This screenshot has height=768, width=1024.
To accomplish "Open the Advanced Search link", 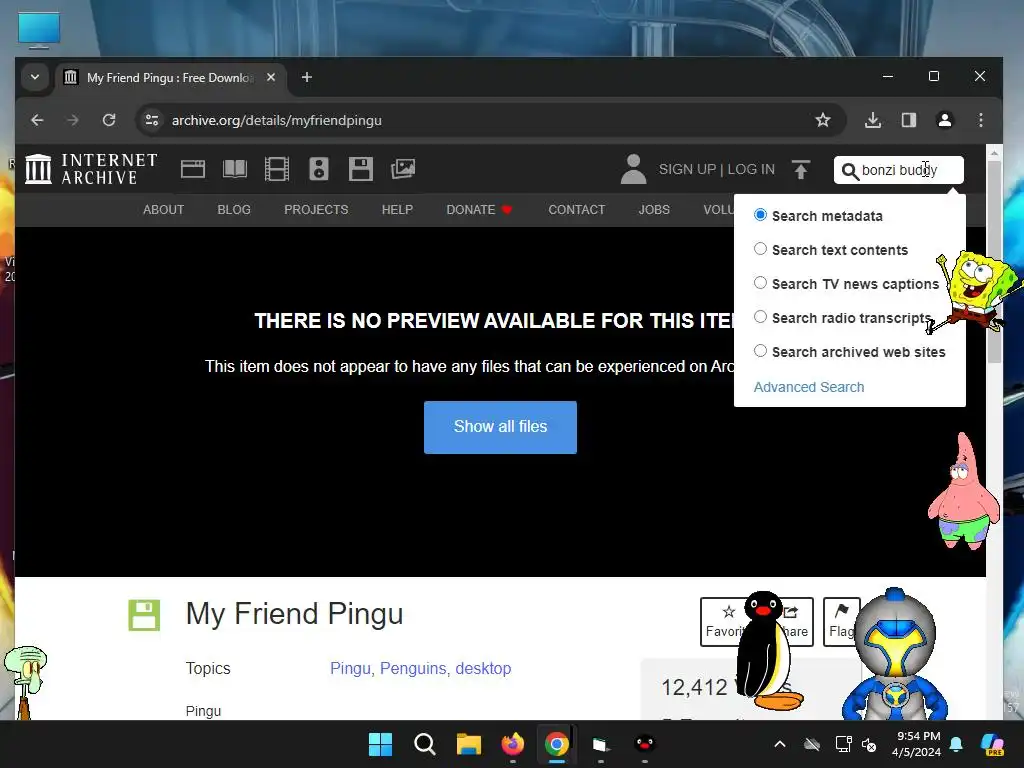I will (808, 387).
